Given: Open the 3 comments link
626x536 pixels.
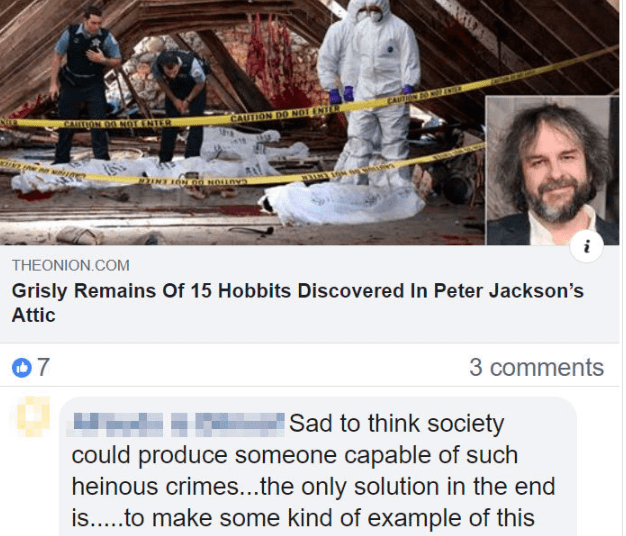Looking at the screenshot, I should pos(536,367).
